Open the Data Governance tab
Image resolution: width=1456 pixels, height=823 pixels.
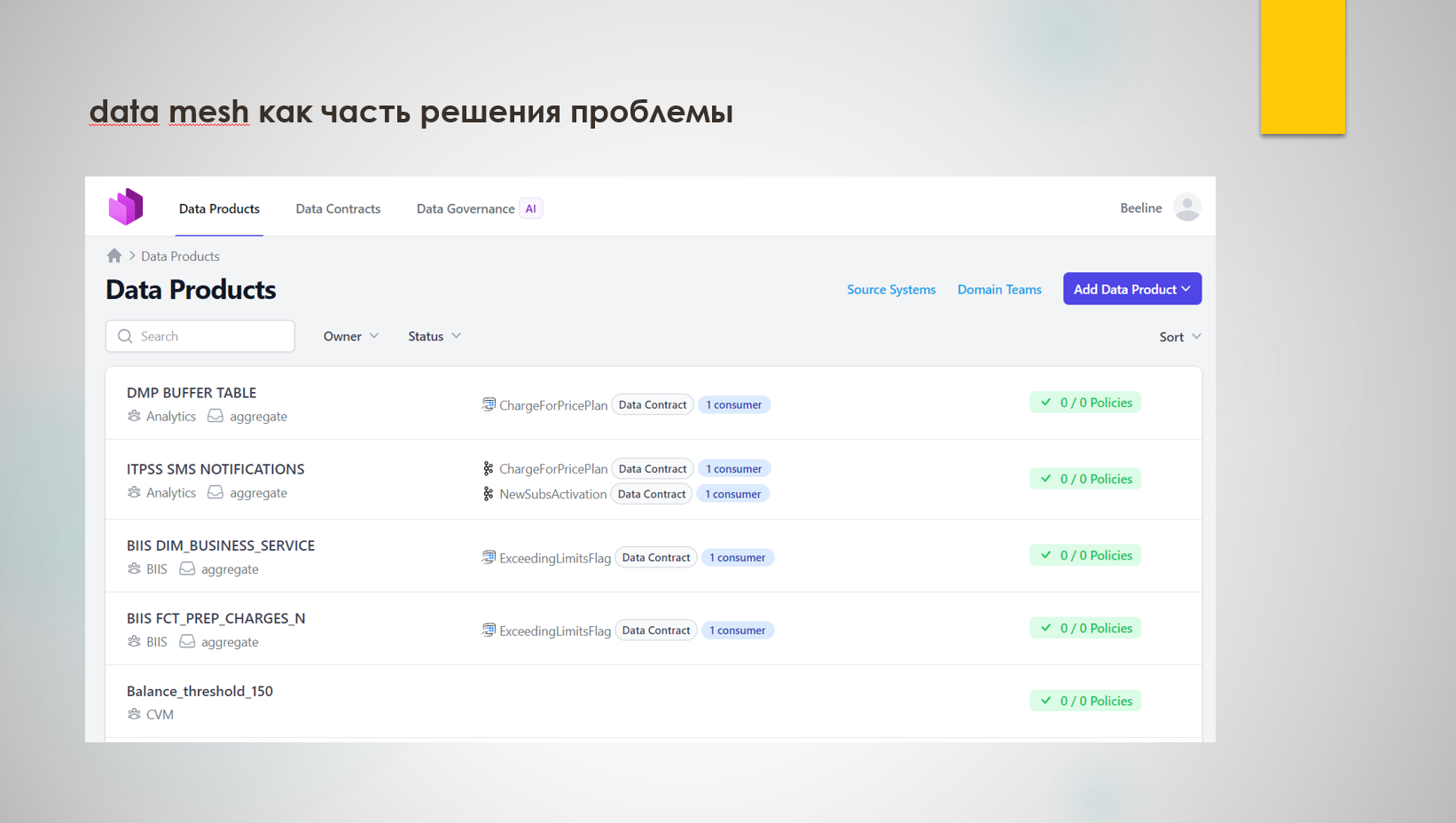click(466, 209)
